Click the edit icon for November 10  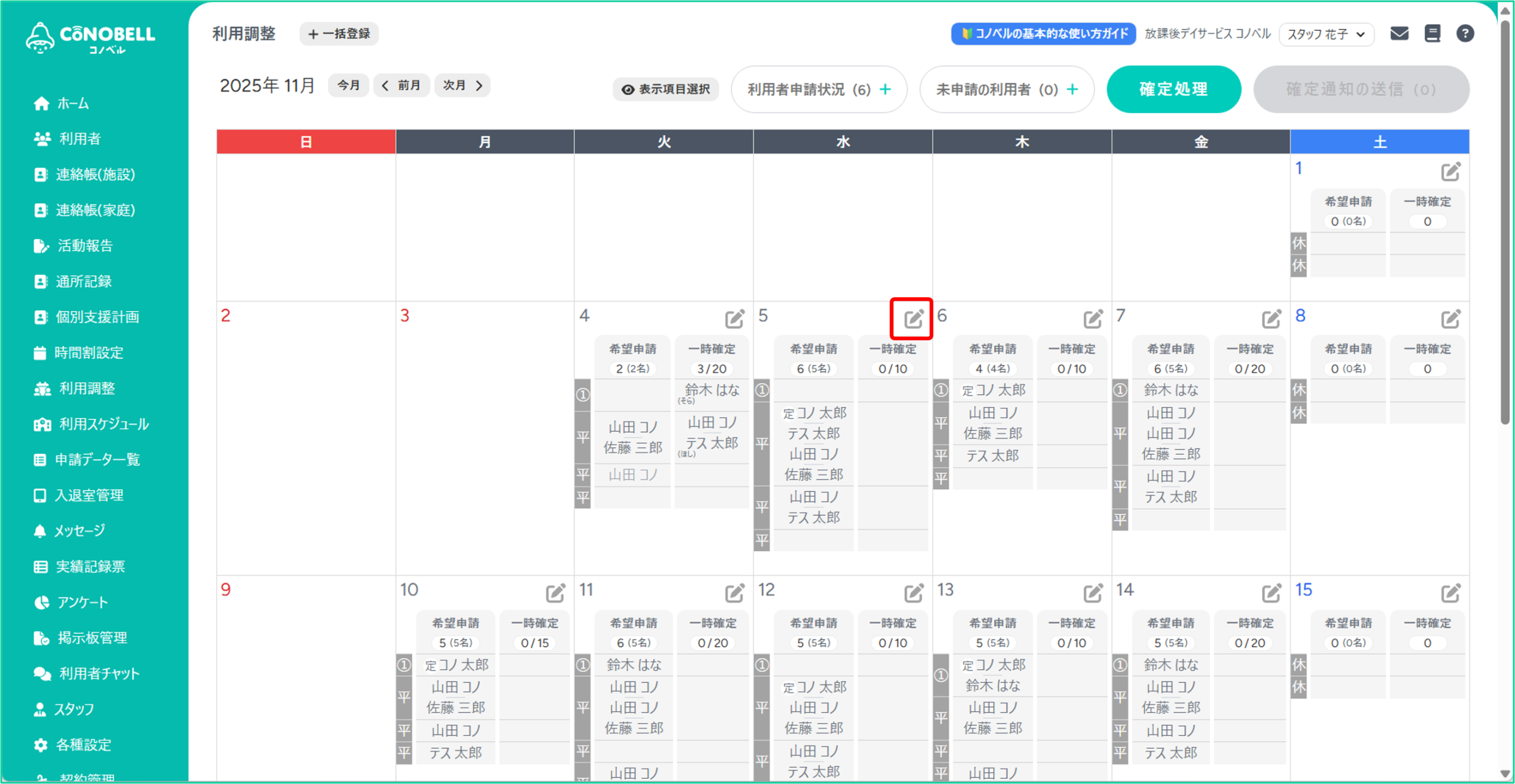point(555,593)
